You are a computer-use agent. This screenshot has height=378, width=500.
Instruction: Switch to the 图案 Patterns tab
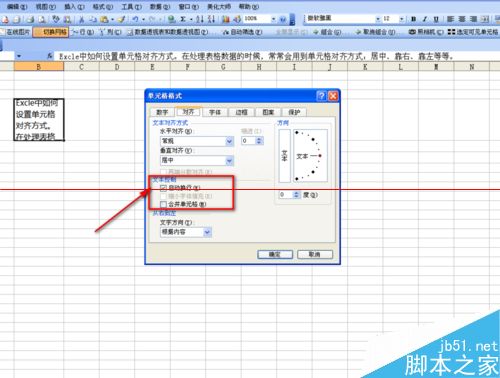point(268,112)
